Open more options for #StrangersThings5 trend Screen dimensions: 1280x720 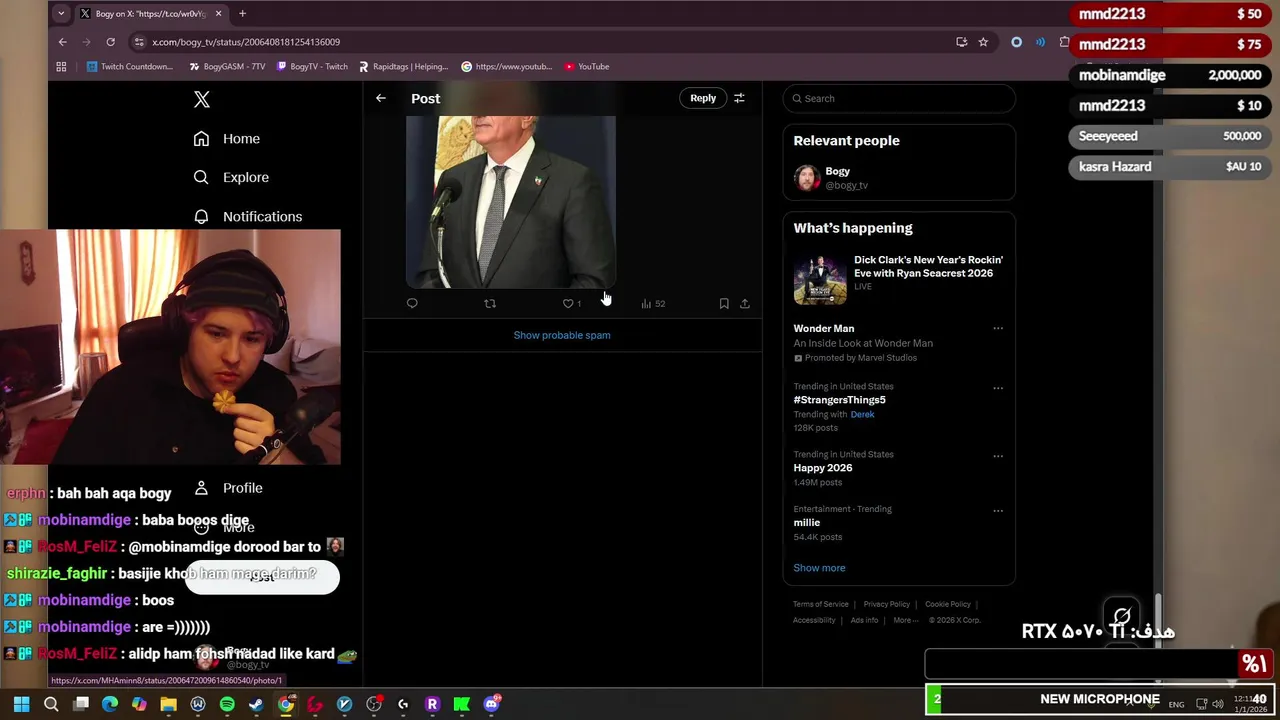pos(998,388)
